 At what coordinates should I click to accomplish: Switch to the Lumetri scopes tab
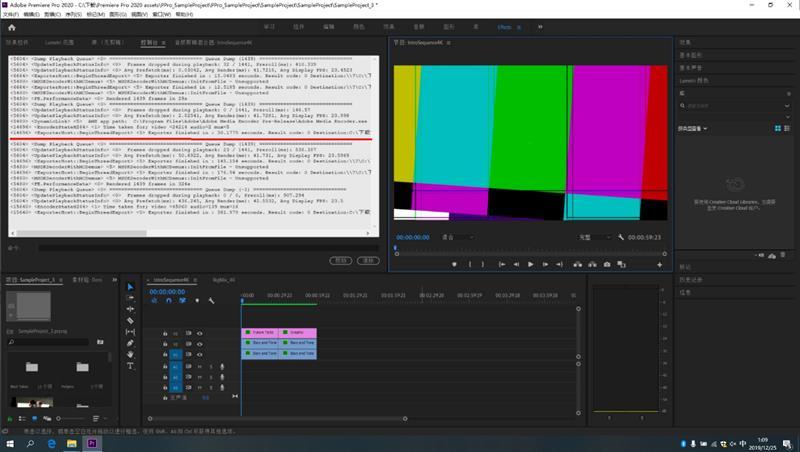[59, 42]
